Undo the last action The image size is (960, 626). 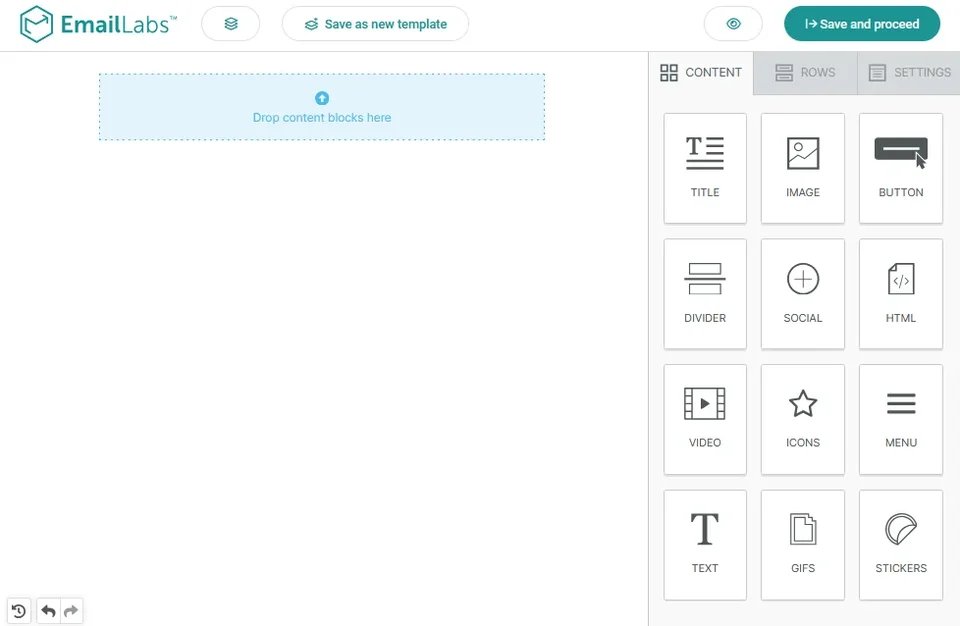coord(48,611)
